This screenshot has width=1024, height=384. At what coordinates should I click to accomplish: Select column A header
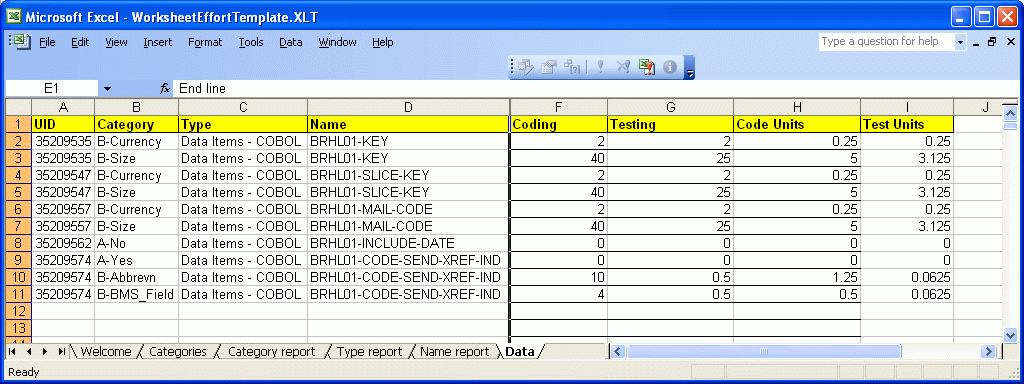(63, 107)
